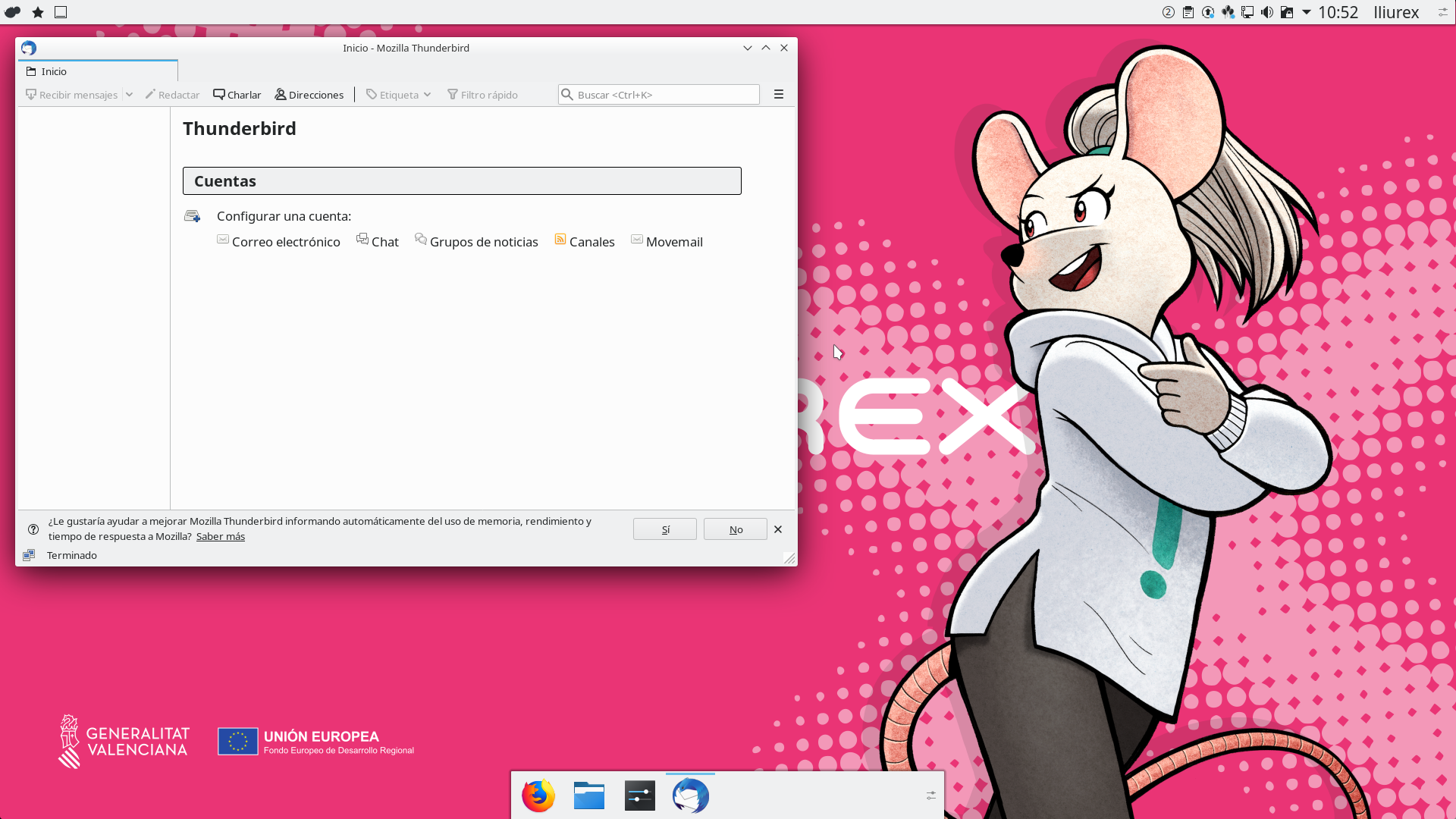The image size is (1456, 819).
Task: Dismiss the telemetry notification bar
Action: [x=778, y=529]
